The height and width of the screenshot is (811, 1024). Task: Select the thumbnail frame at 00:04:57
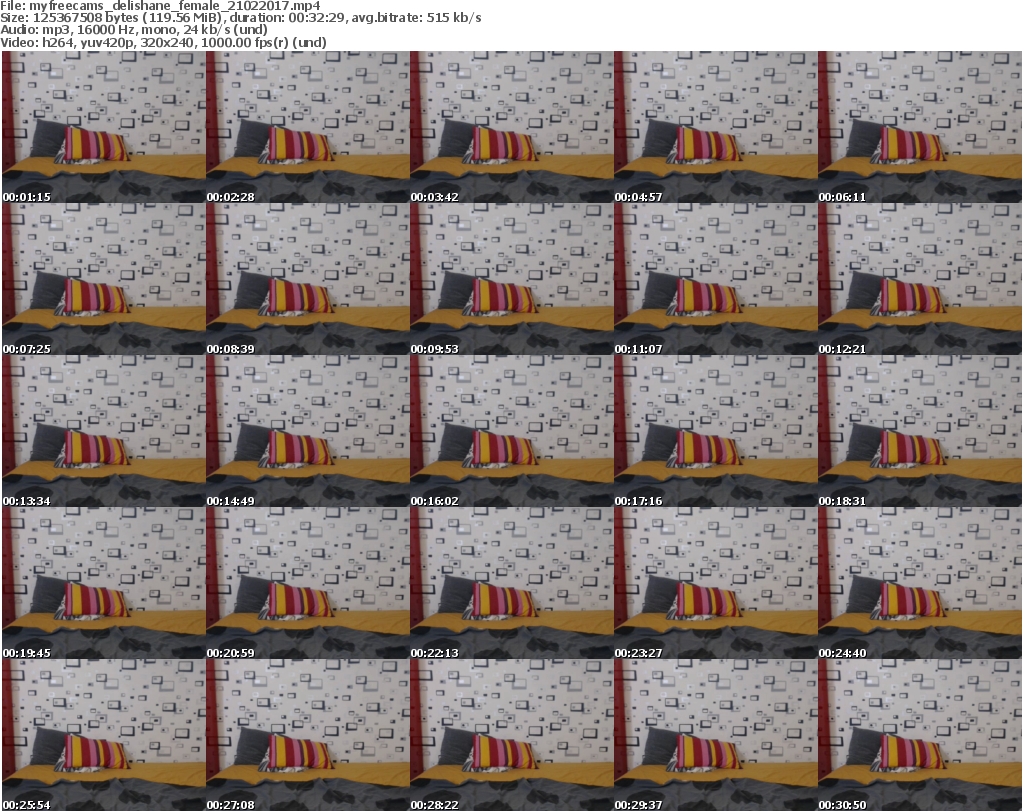[x=716, y=127]
